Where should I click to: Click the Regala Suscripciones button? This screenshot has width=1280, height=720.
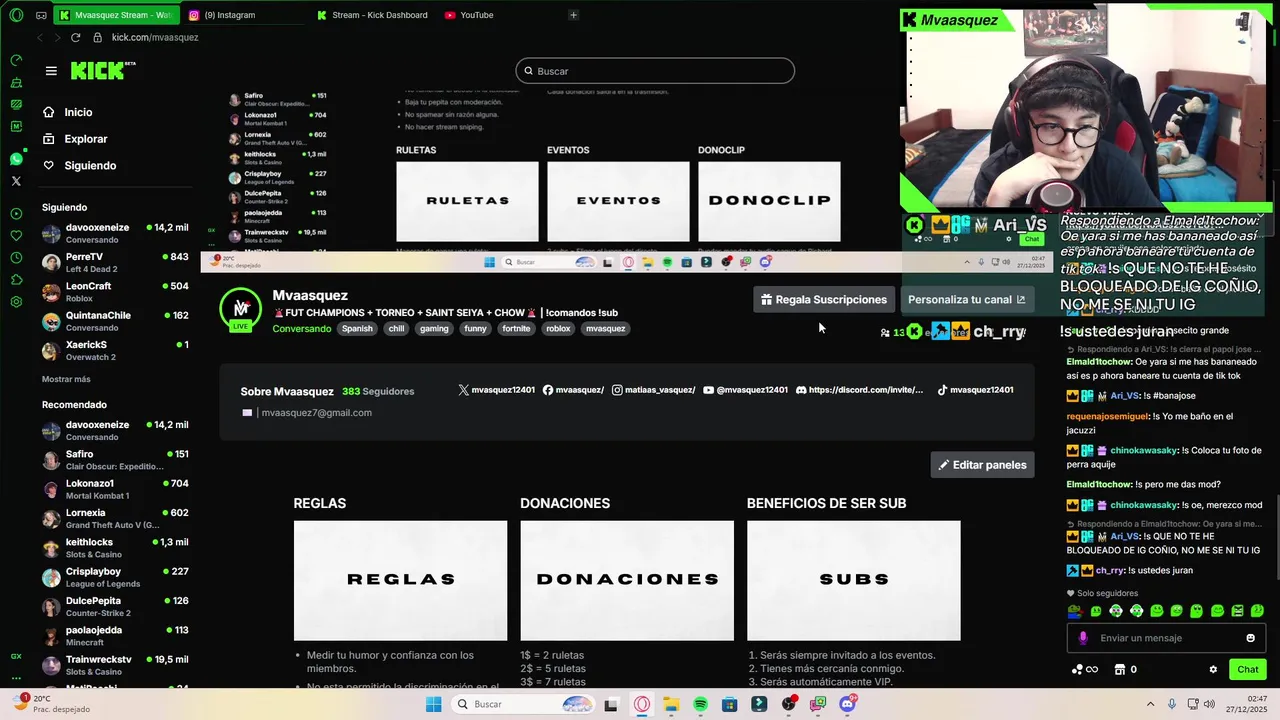[824, 299]
